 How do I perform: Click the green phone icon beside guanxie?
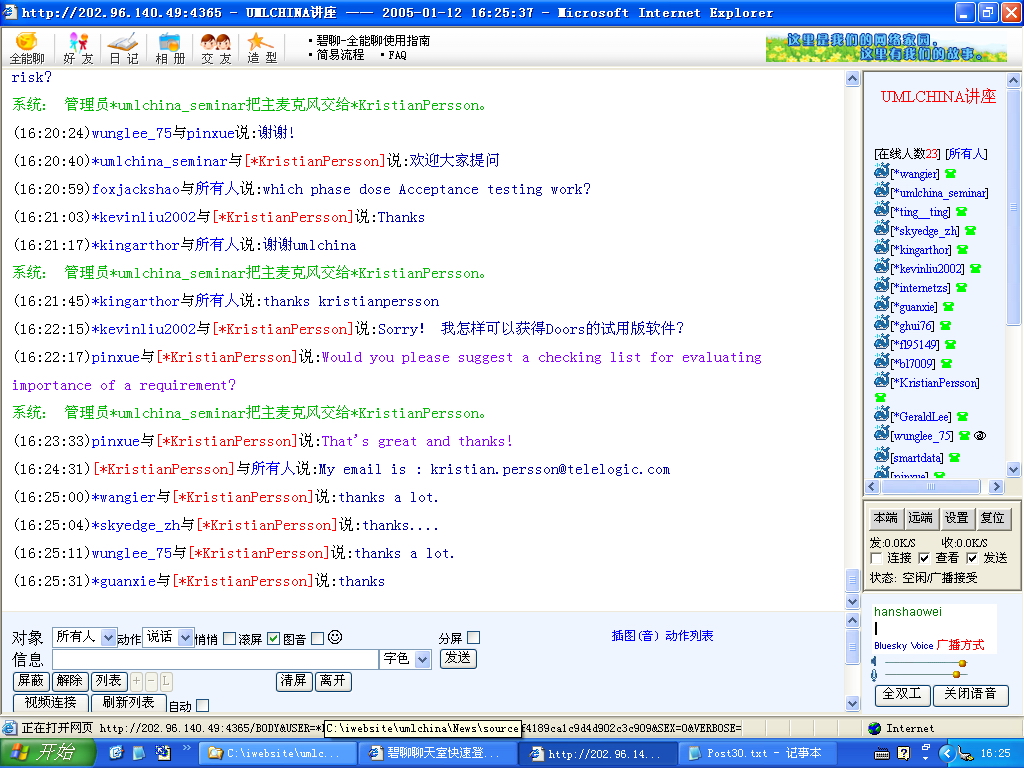coord(948,306)
